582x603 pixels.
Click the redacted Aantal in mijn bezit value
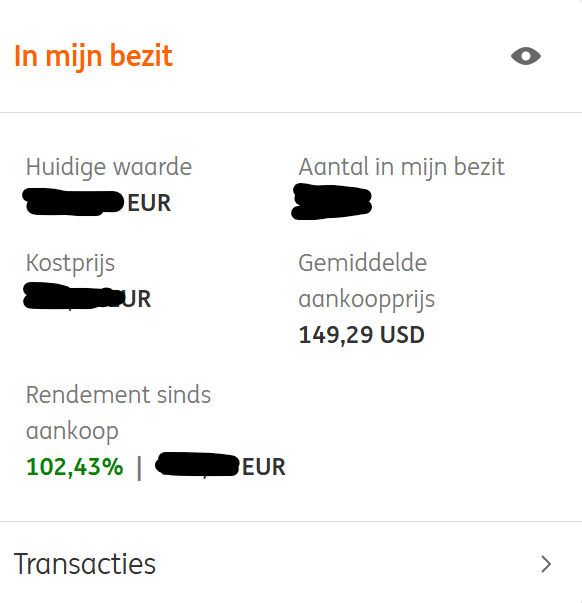click(x=332, y=202)
